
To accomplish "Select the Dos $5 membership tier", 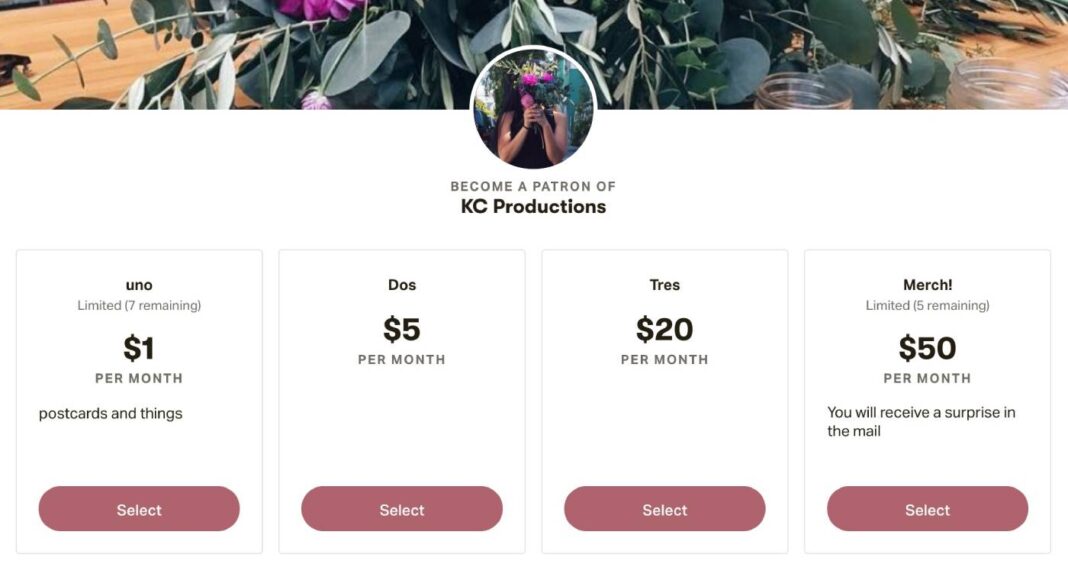I will (401, 509).
